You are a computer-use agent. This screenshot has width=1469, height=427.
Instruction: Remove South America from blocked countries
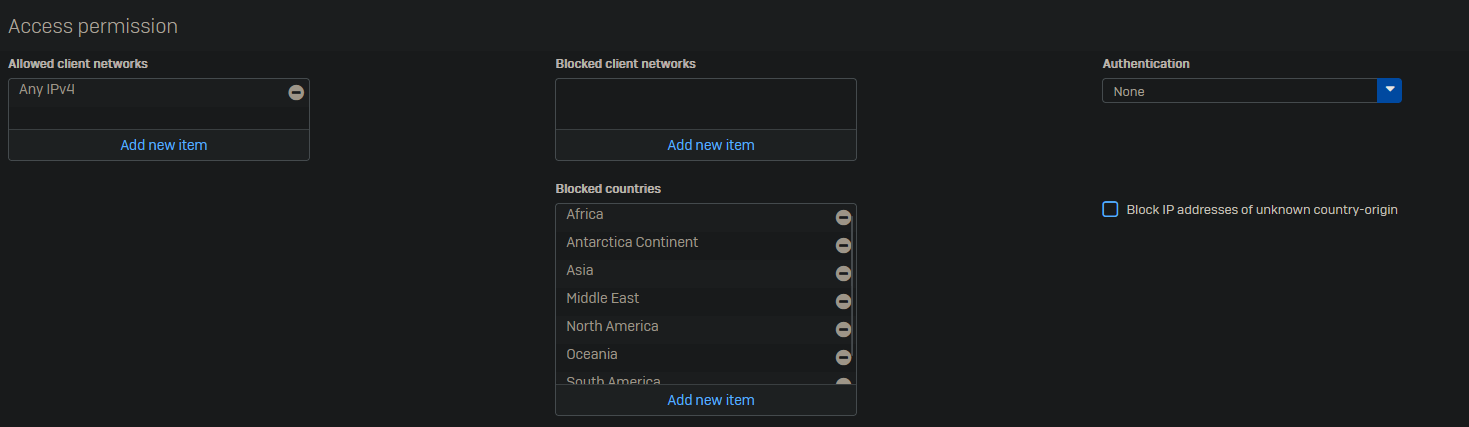843,382
